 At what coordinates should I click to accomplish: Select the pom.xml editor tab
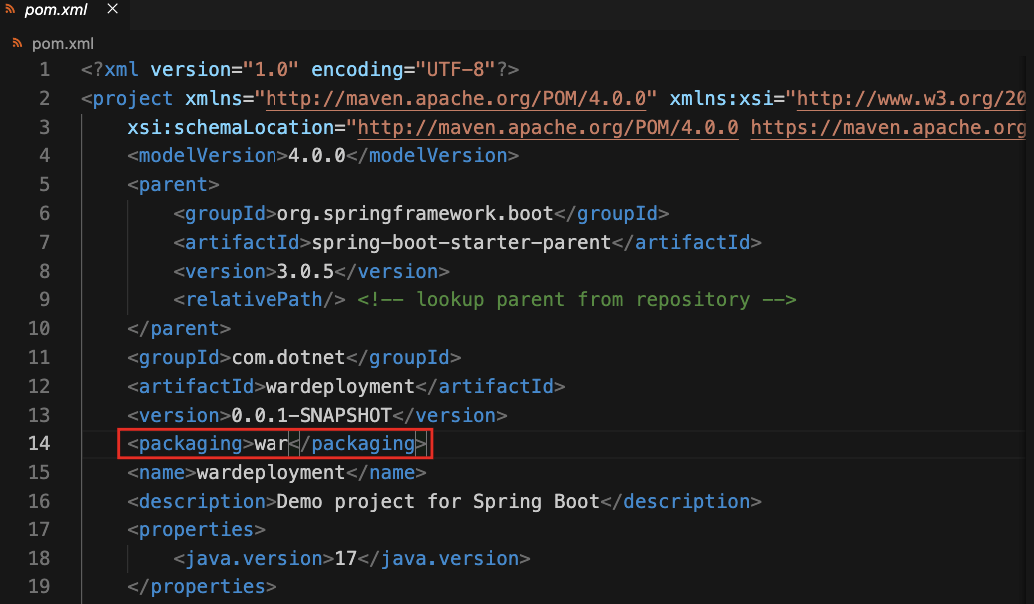click(64, 12)
